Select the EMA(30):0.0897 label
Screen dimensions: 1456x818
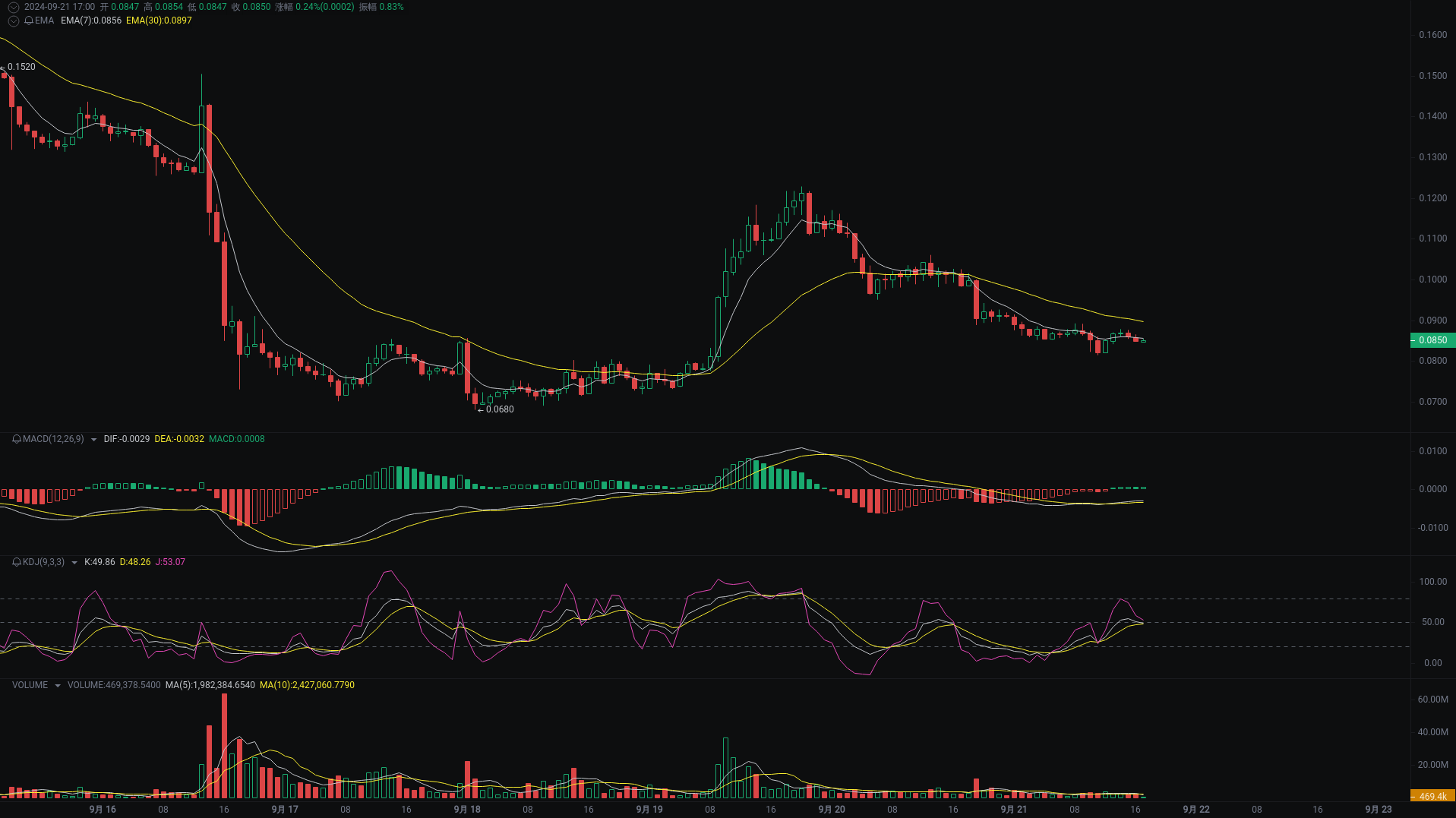(x=160, y=21)
